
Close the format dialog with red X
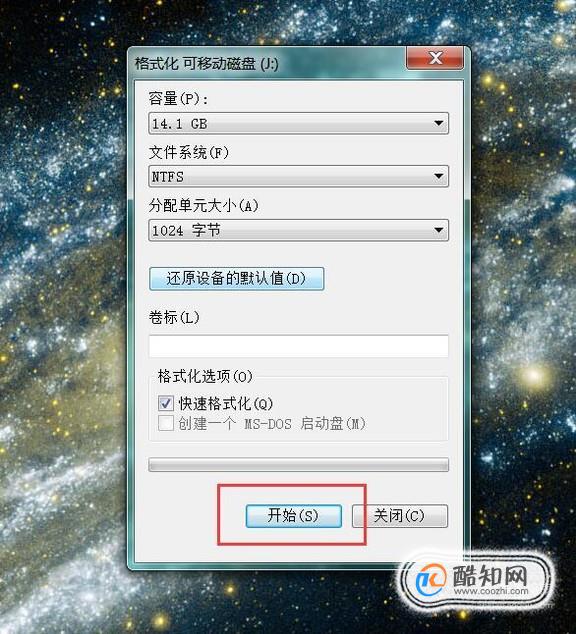pos(435,57)
